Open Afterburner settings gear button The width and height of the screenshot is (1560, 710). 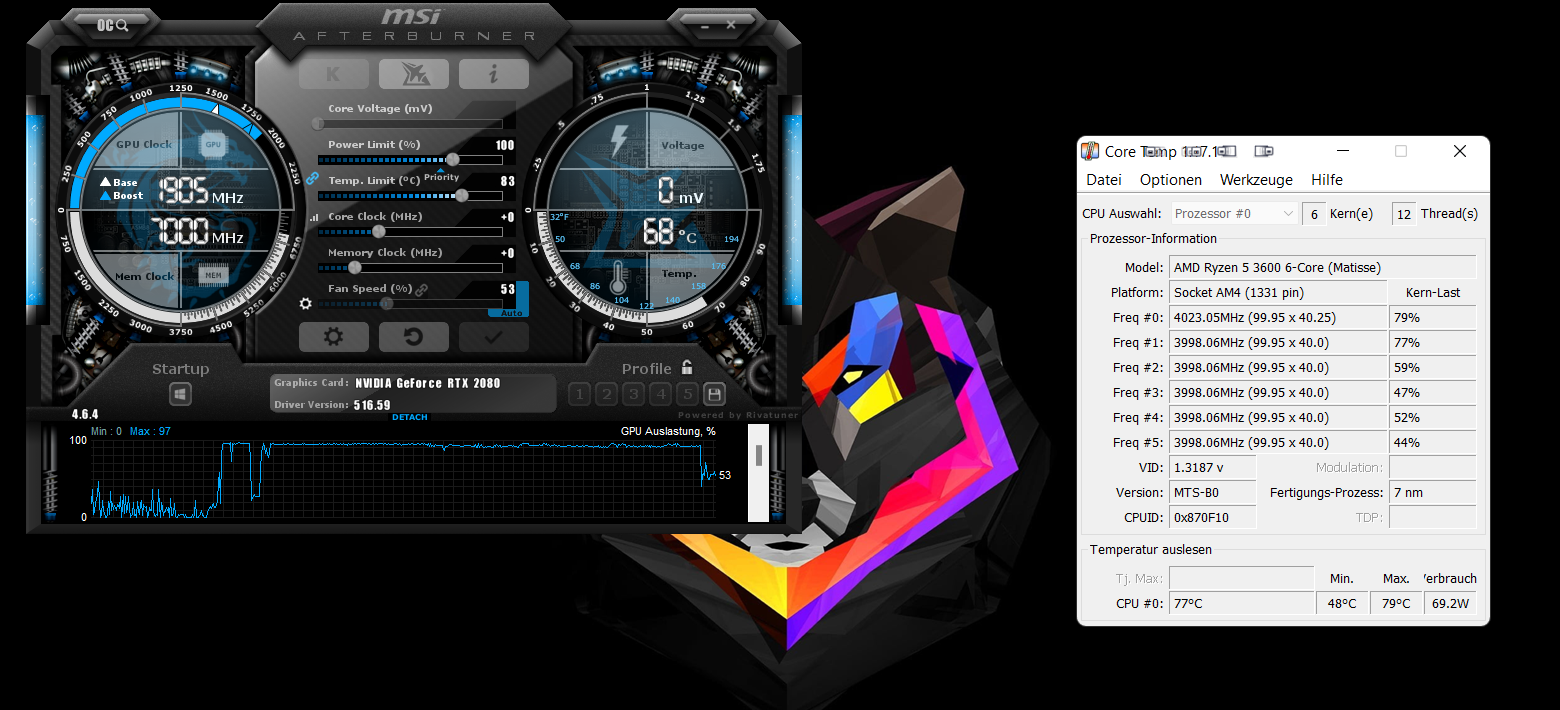(333, 337)
